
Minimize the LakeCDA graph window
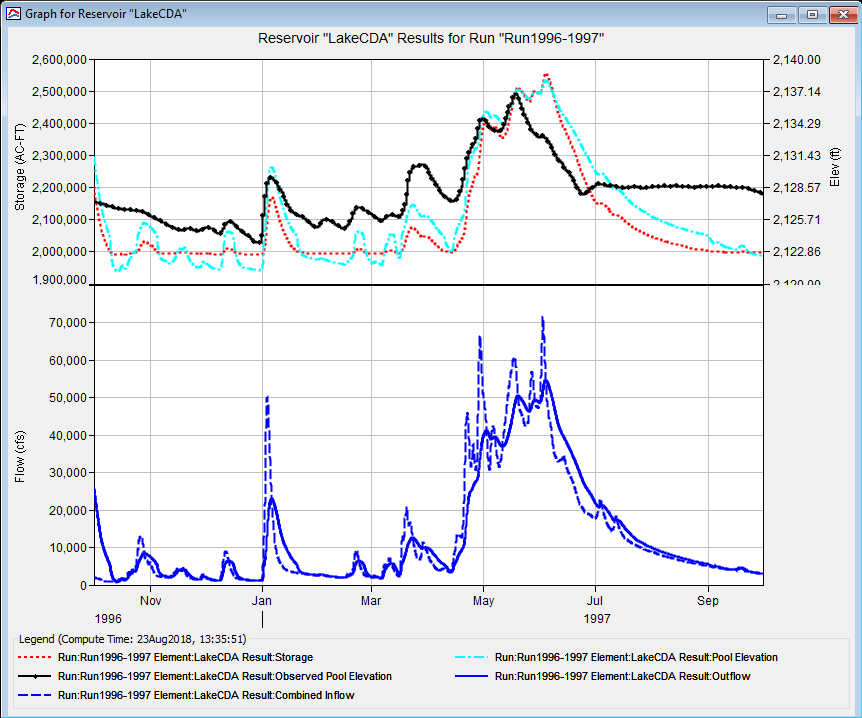click(x=781, y=15)
